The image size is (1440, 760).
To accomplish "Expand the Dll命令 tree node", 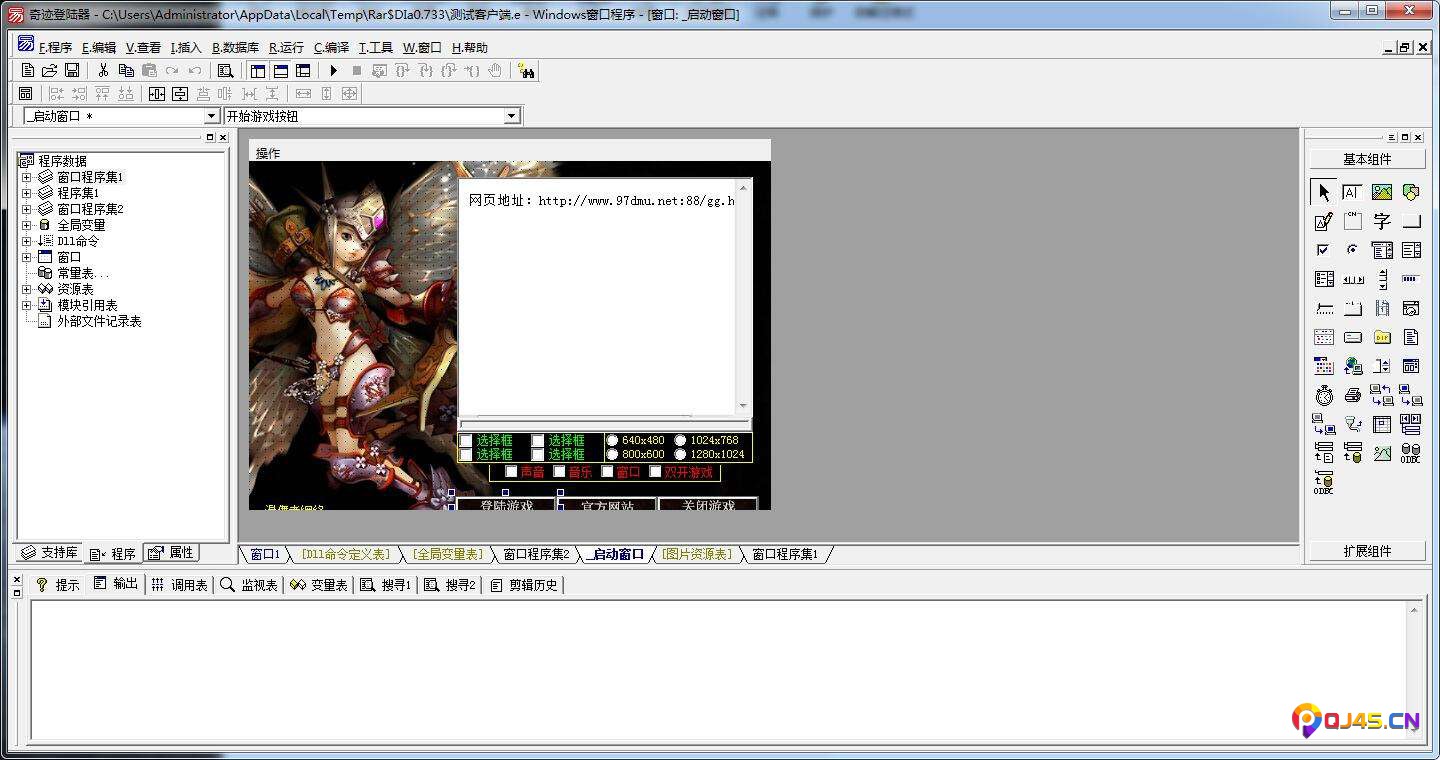I will [x=27, y=241].
